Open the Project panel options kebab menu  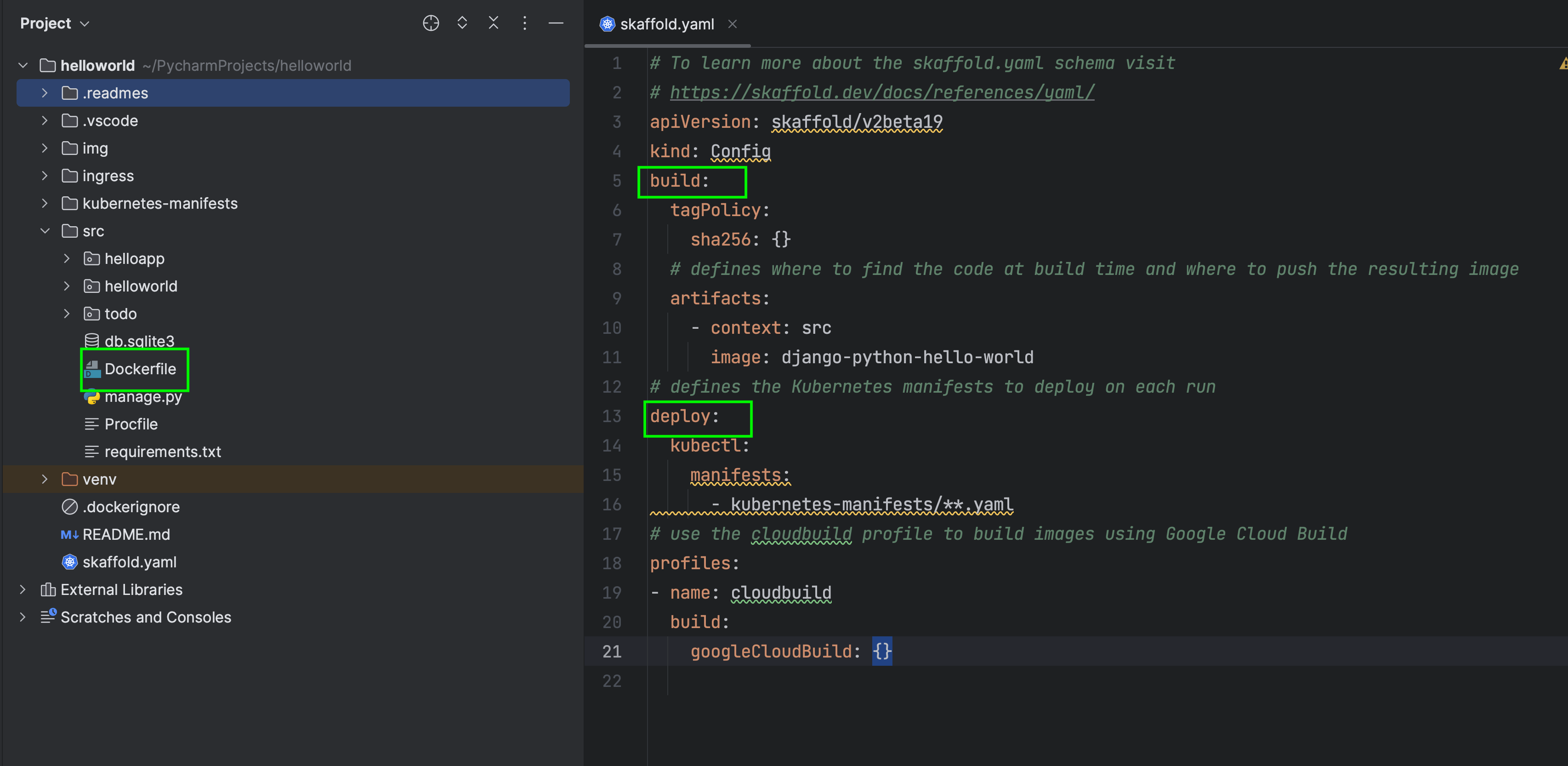(525, 23)
